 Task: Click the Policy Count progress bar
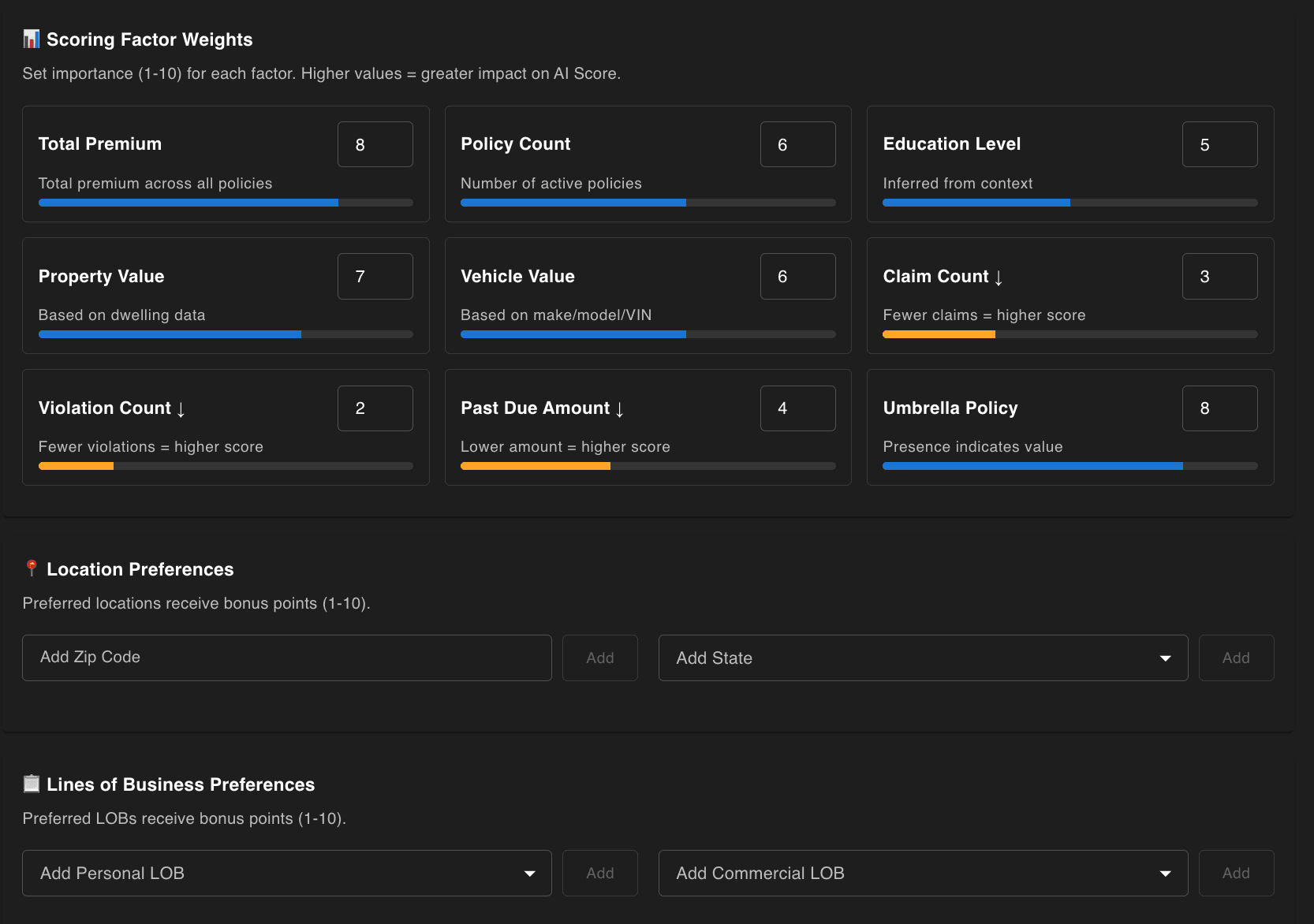(x=648, y=203)
